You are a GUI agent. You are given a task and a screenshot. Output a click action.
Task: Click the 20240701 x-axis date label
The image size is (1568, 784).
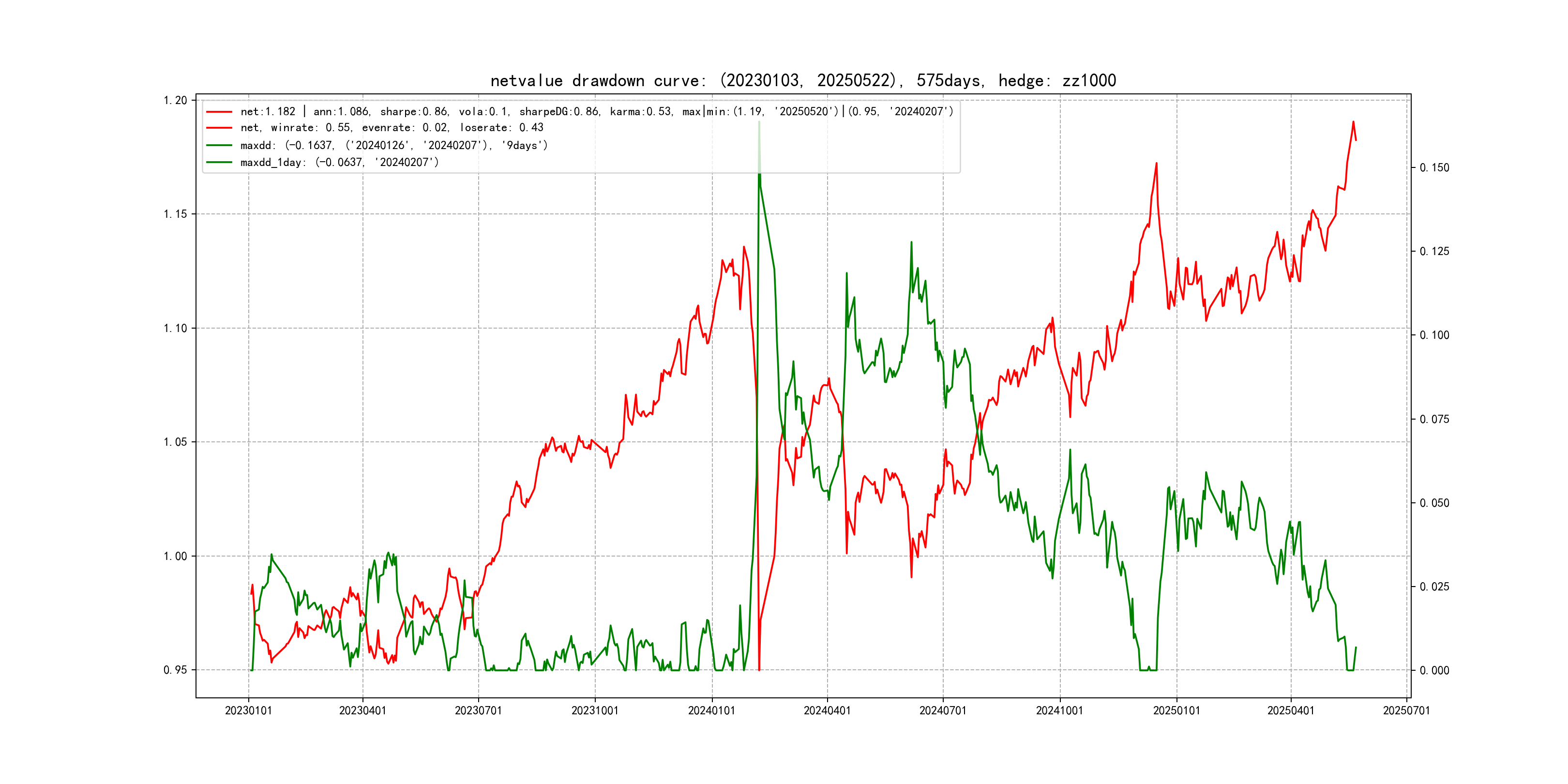click(943, 710)
